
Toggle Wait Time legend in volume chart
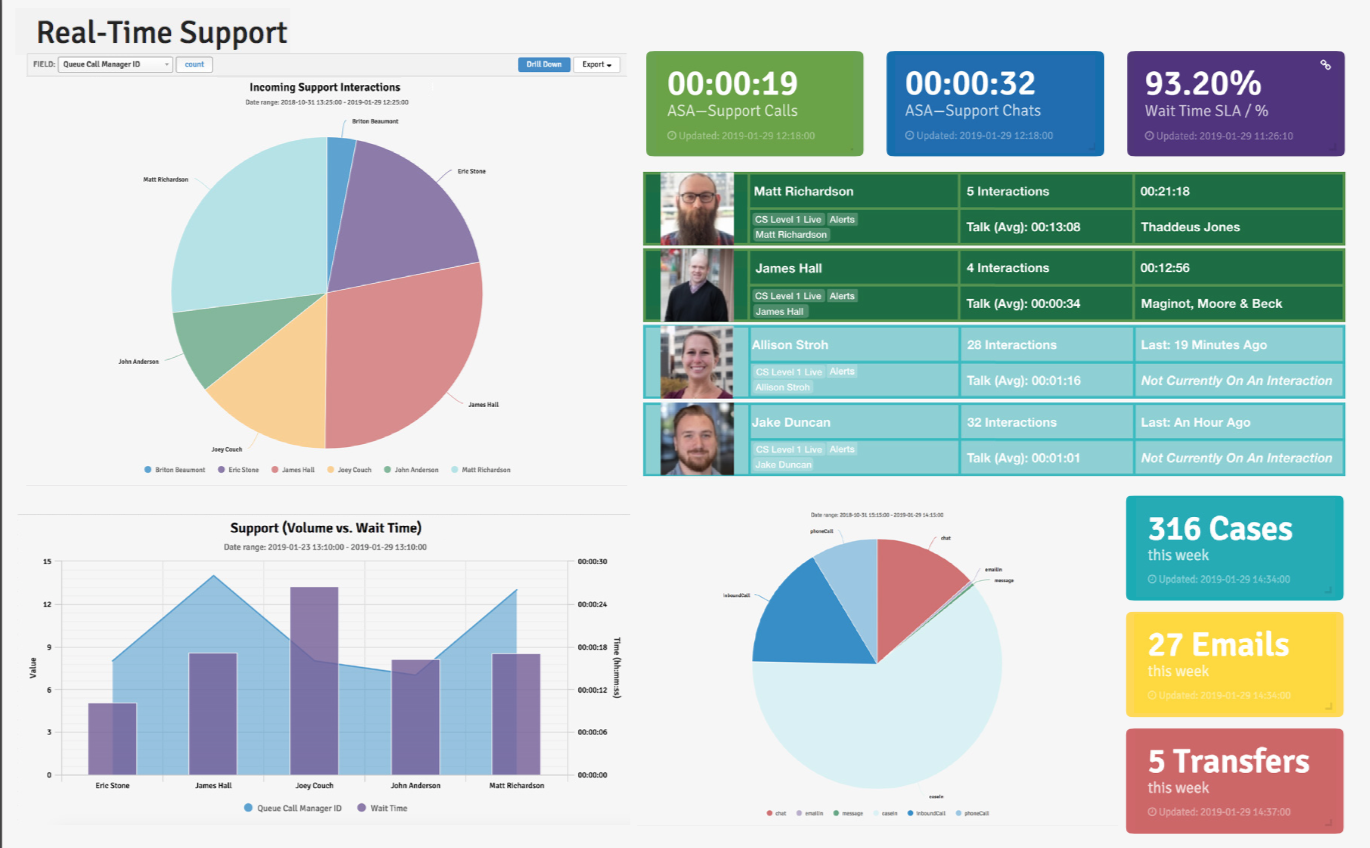click(x=363, y=807)
